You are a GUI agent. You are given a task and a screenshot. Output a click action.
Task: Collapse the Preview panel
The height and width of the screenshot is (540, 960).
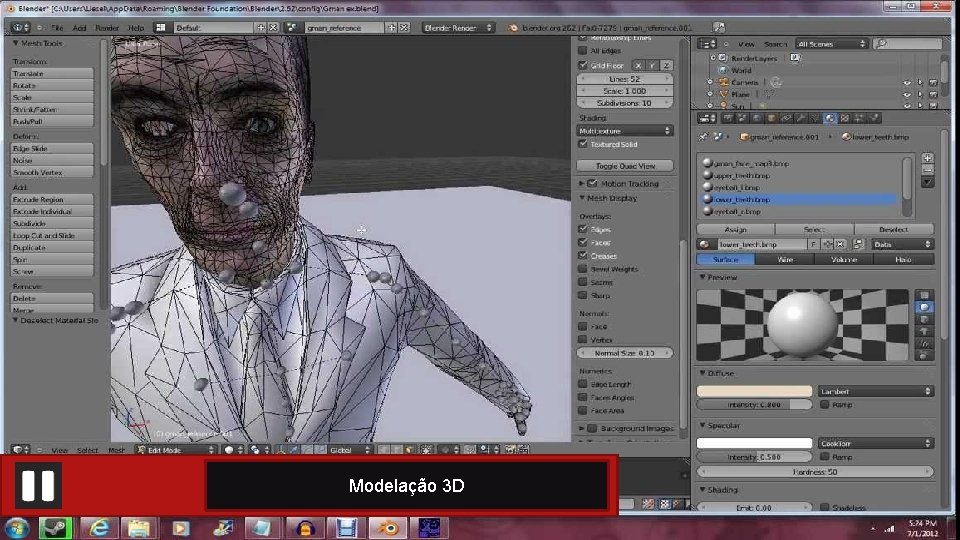click(702, 277)
